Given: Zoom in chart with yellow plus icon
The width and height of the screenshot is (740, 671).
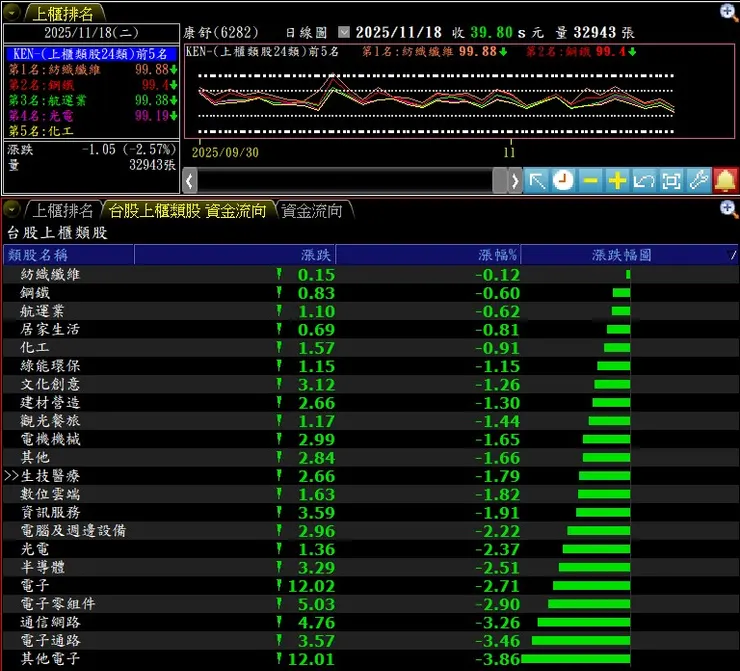Looking at the screenshot, I should [x=617, y=181].
